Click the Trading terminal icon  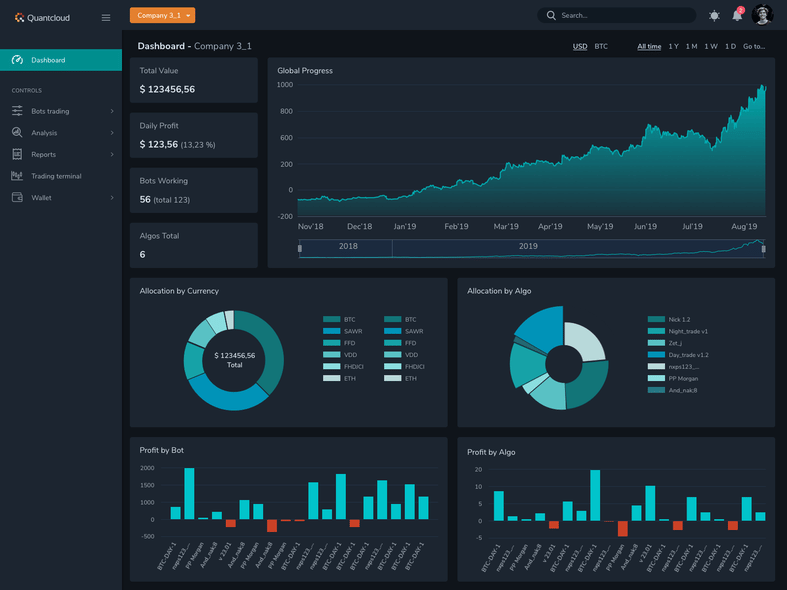[17, 176]
